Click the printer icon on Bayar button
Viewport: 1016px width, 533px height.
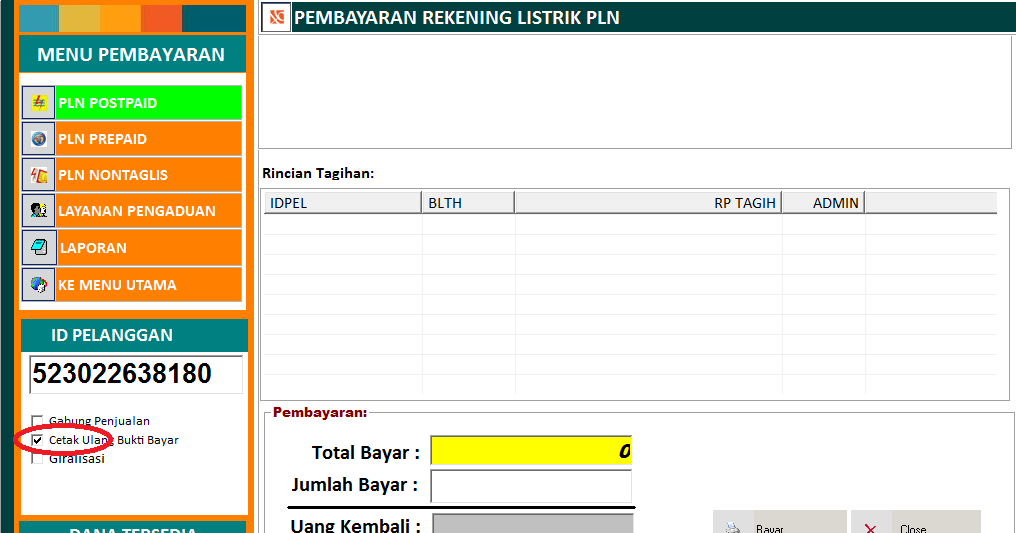[x=733, y=528]
